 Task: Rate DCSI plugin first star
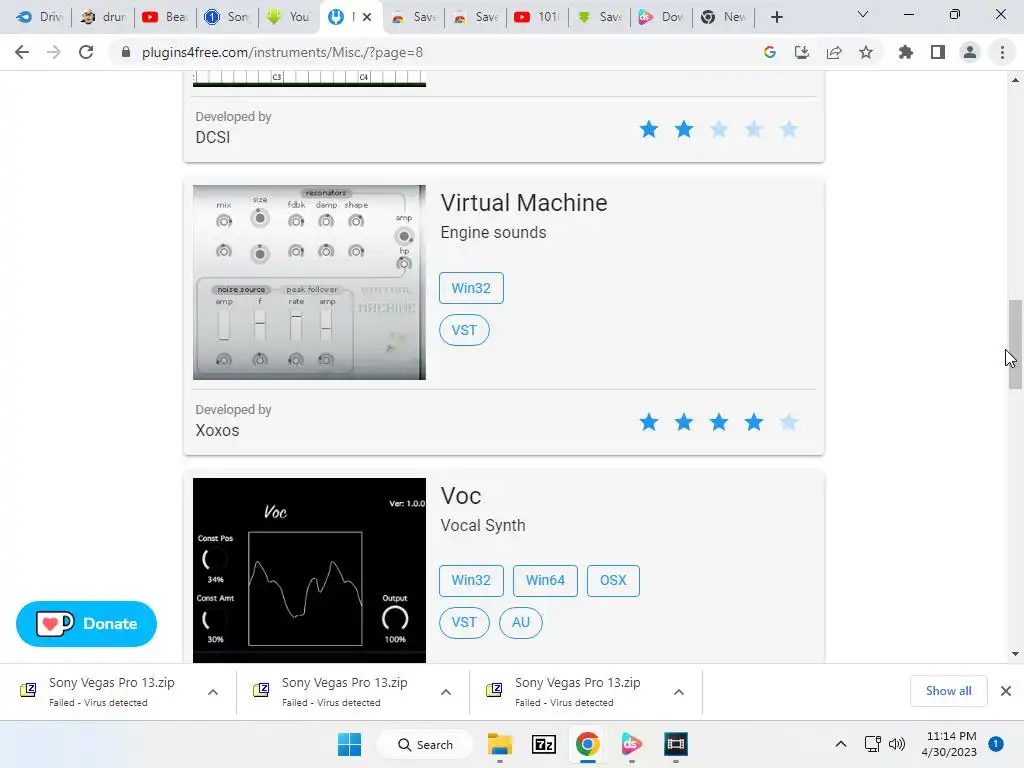648,129
